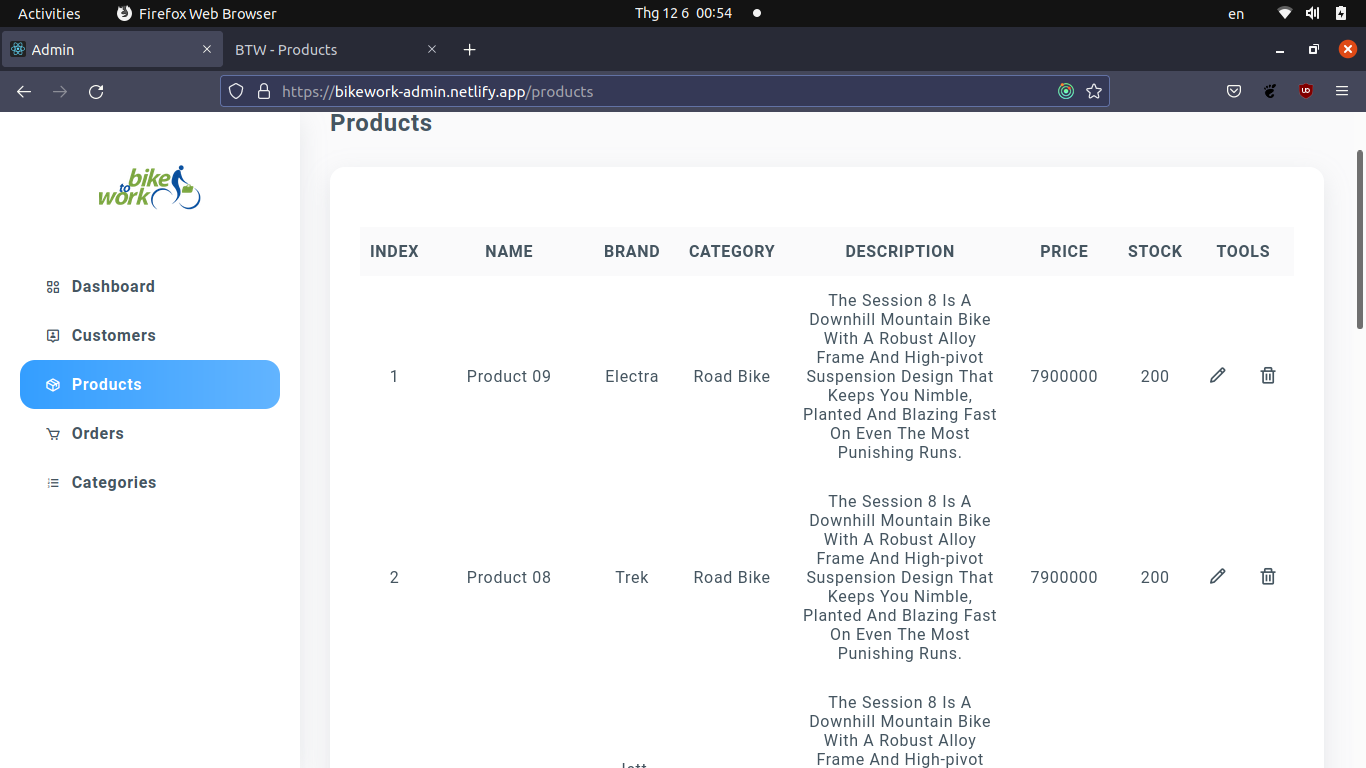1366x768 pixels.
Task: Click the Bike to Work logo
Action: [x=150, y=188]
